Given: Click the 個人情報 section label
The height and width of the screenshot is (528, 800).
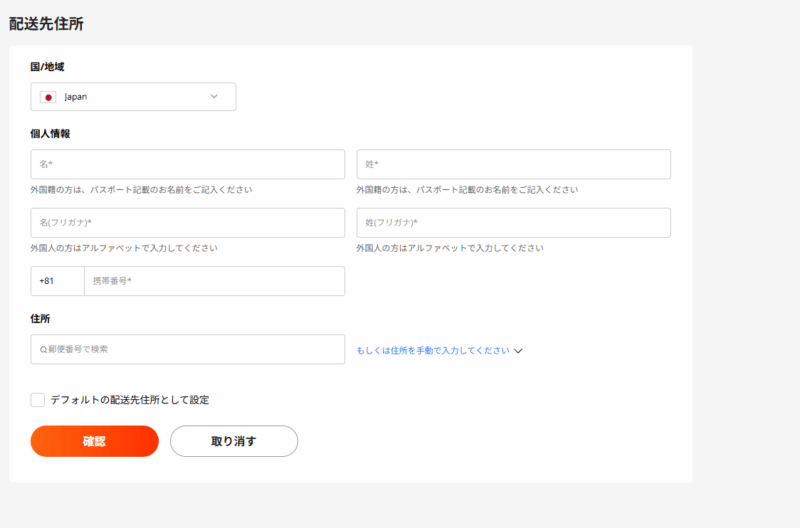Looking at the screenshot, I should pos(50,133).
